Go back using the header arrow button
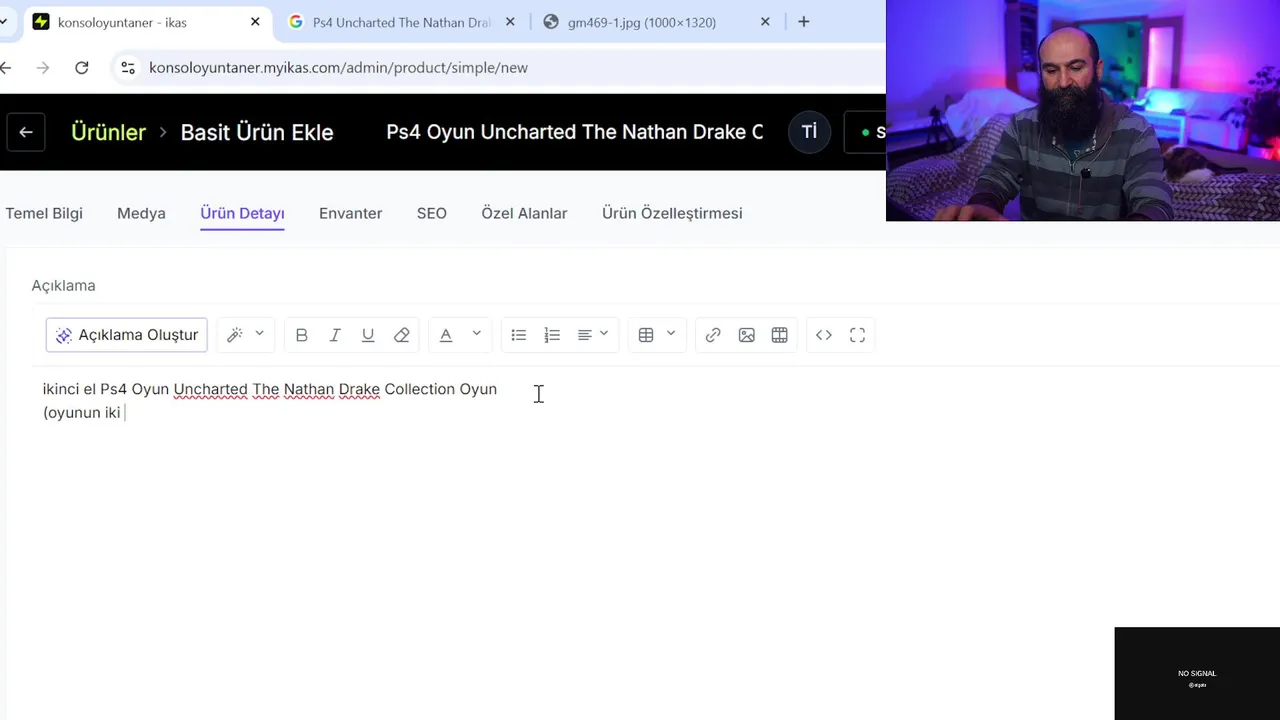Viewport: 1280px width, 720px height. [26, 132]
